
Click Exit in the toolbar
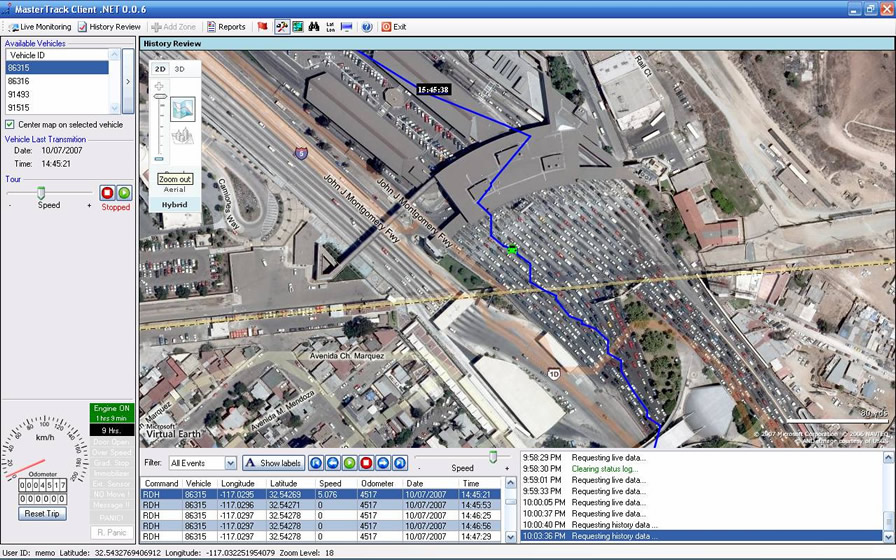click(394, 27)
